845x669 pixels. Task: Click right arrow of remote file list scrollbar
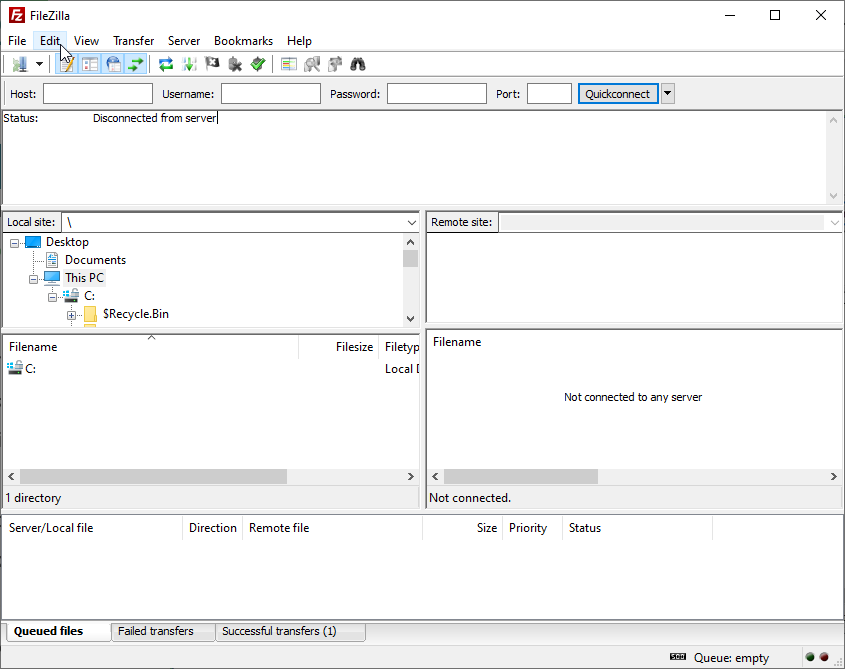pyautogui.click(x=834, y=477)
